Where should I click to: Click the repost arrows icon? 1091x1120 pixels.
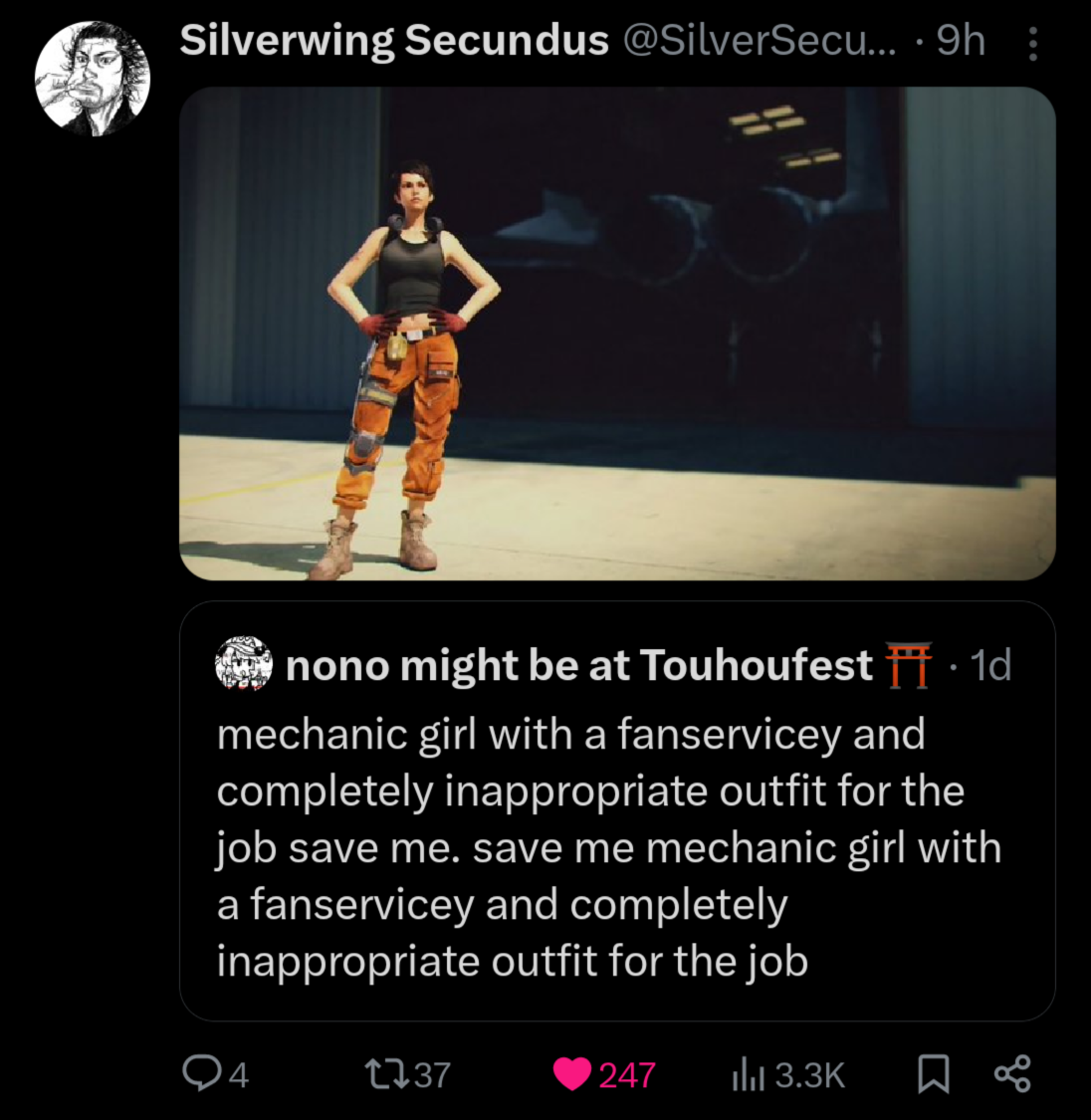click(x=384, y=1073)
